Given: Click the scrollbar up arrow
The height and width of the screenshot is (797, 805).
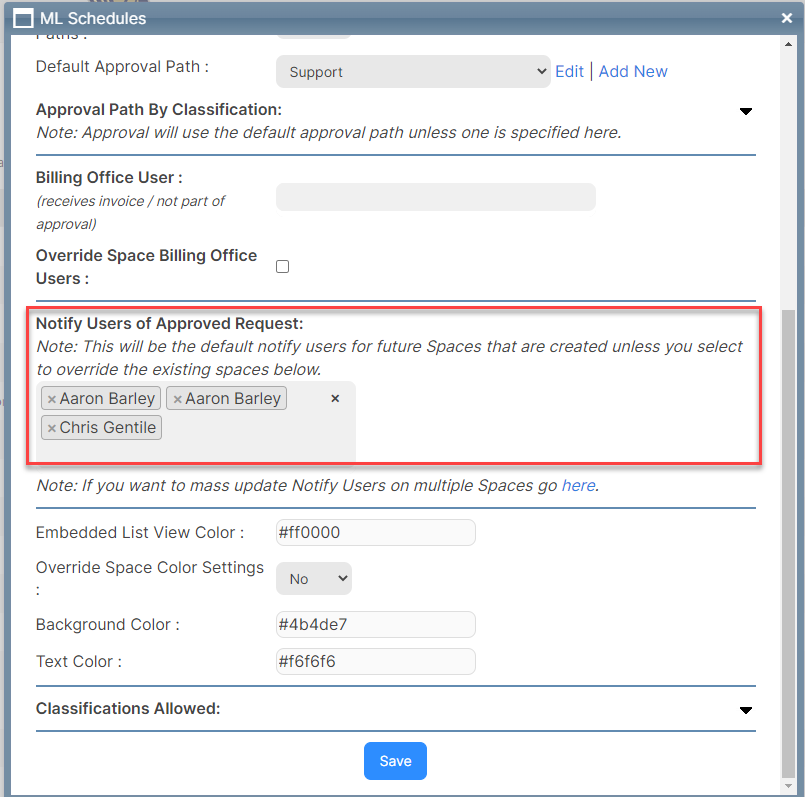Looking at the screenshot, I should pos(788,44).
